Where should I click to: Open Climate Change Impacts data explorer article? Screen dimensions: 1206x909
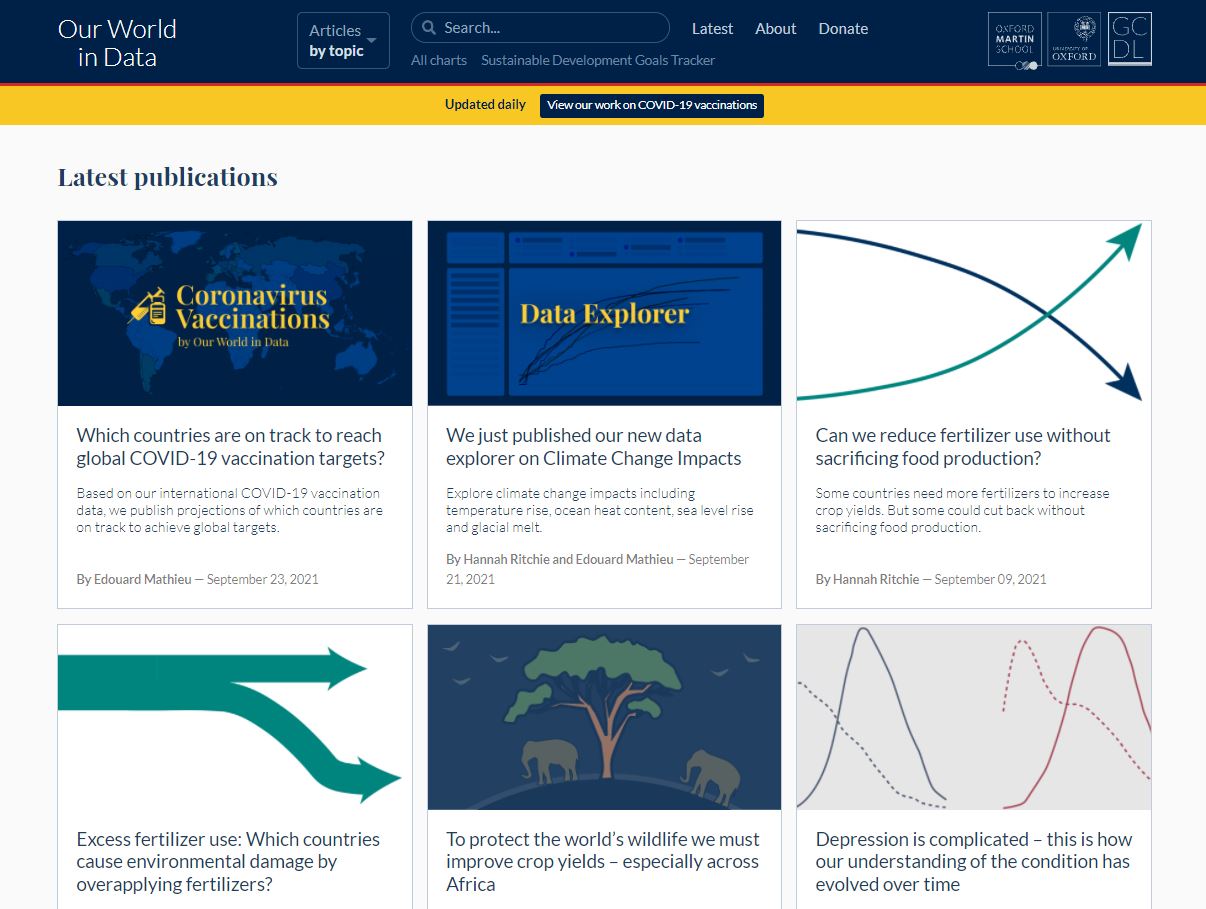(594, 447)
